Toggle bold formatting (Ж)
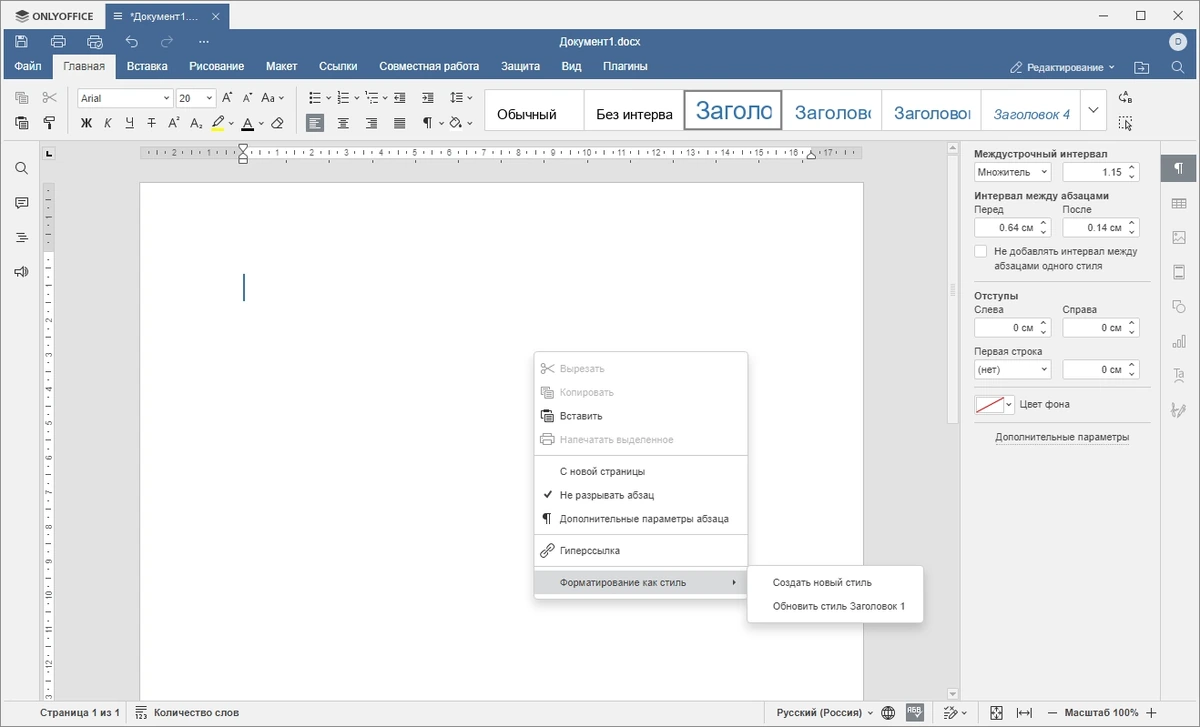 pyautogui.click(x=86, y=123)
